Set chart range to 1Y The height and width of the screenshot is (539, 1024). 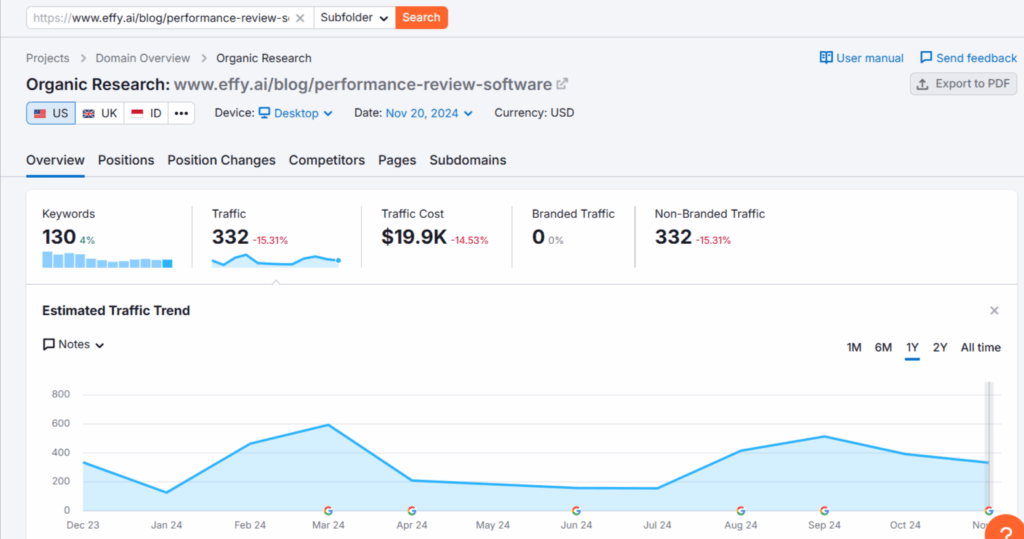pyautogui.click(x=912, y=348)
